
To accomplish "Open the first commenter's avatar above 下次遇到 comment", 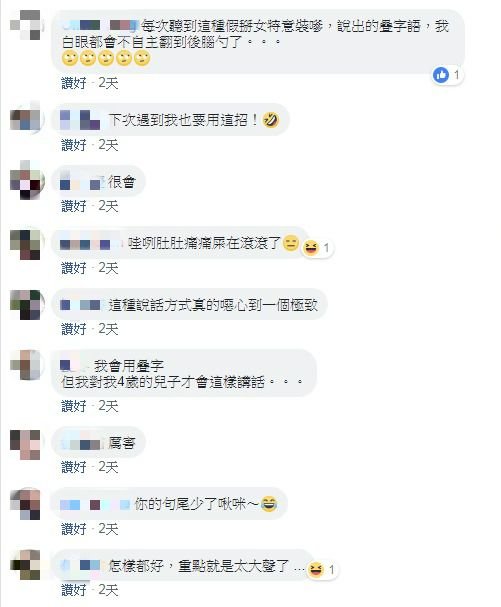I will [x=25, y=25].
